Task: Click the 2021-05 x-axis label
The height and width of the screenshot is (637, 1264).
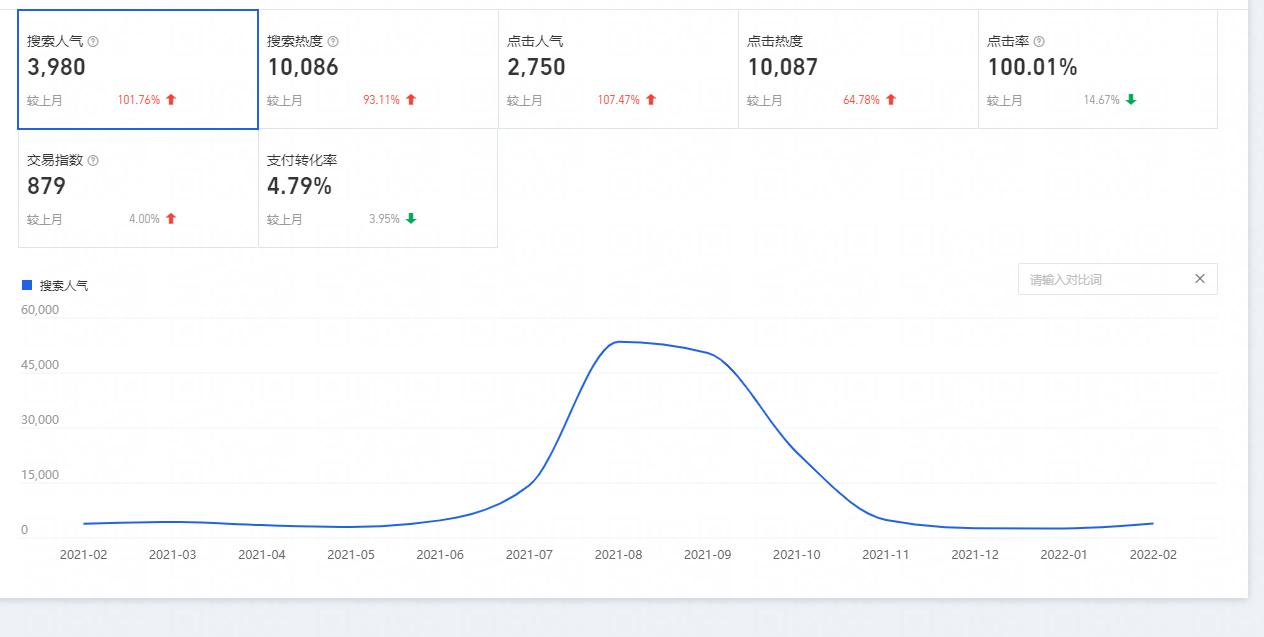Action: [x=351, y=555]
